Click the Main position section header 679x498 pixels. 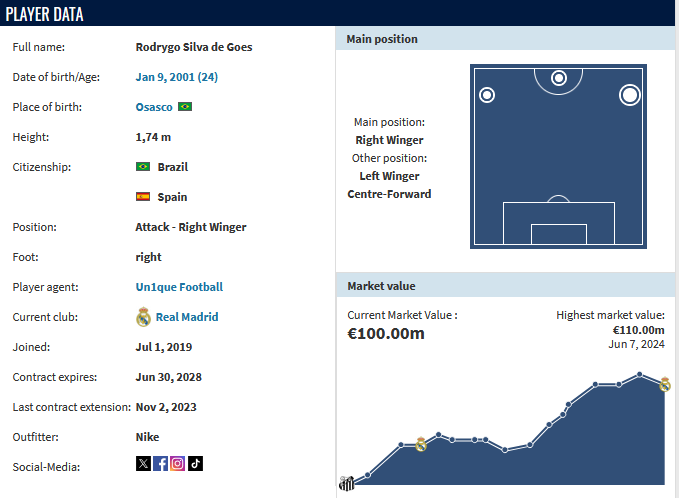coord(505,39)
